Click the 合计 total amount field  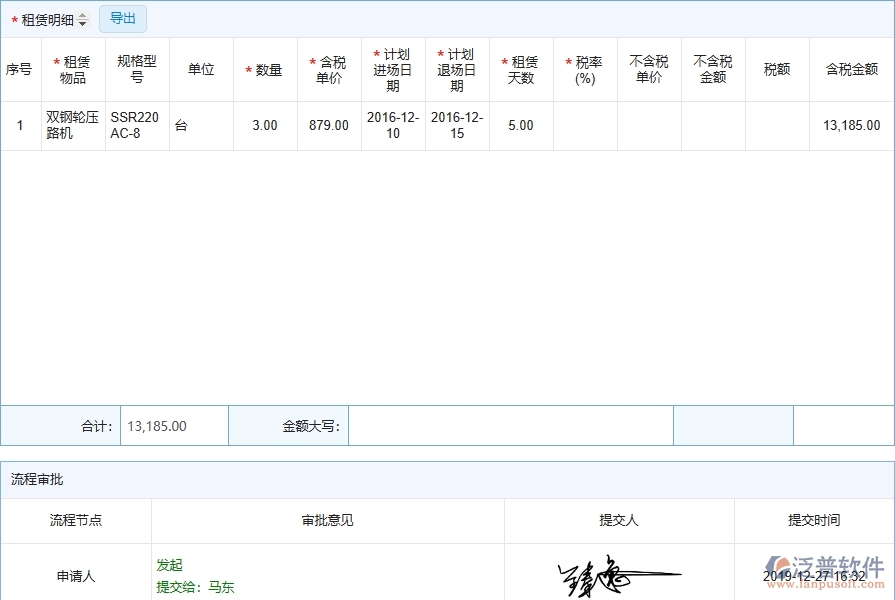coord(172,425)
